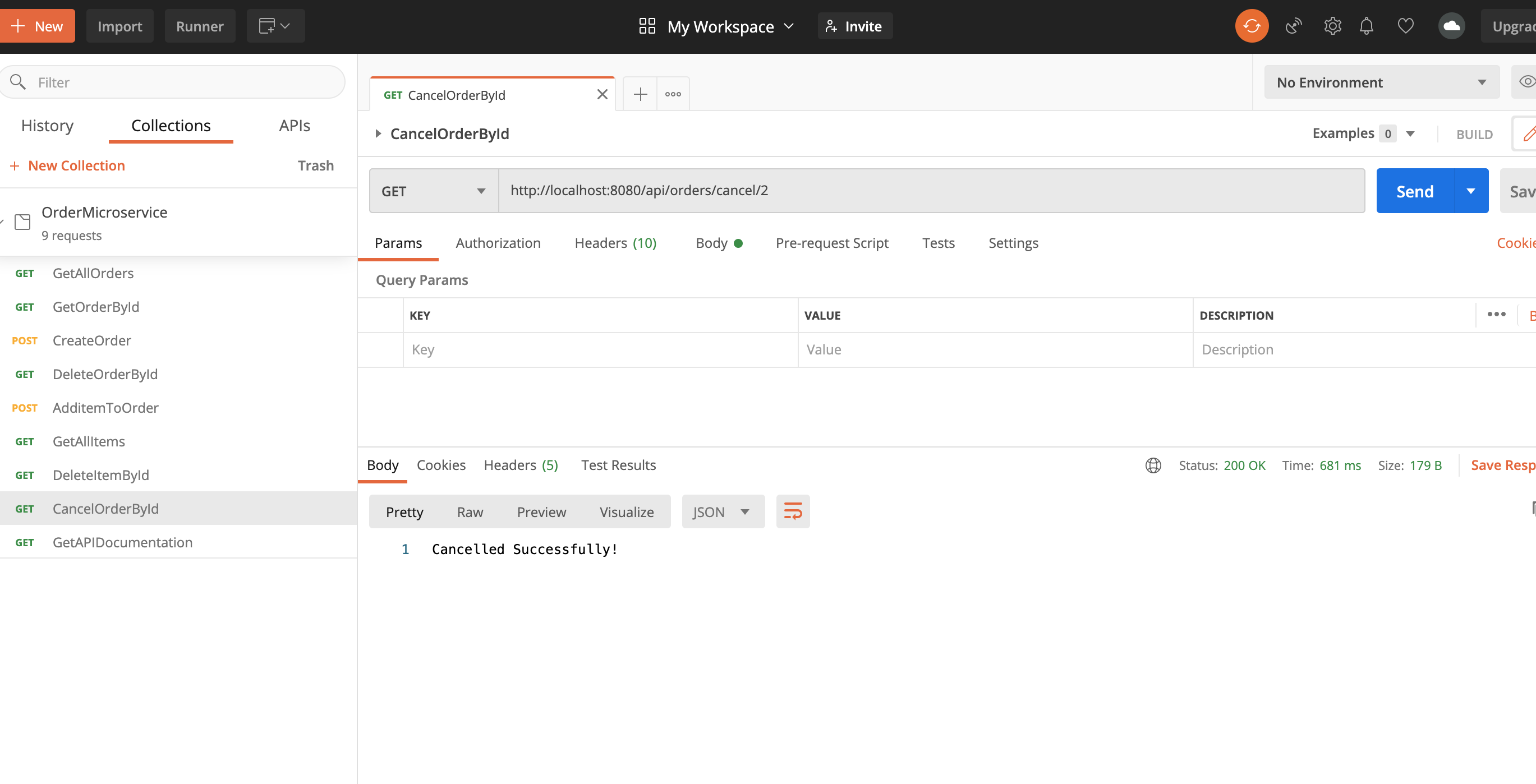This screenshot has width=1536, height=784.
Task: Open settings gear icon in header
Action: pyautogui.click(x=1332, y=26)
